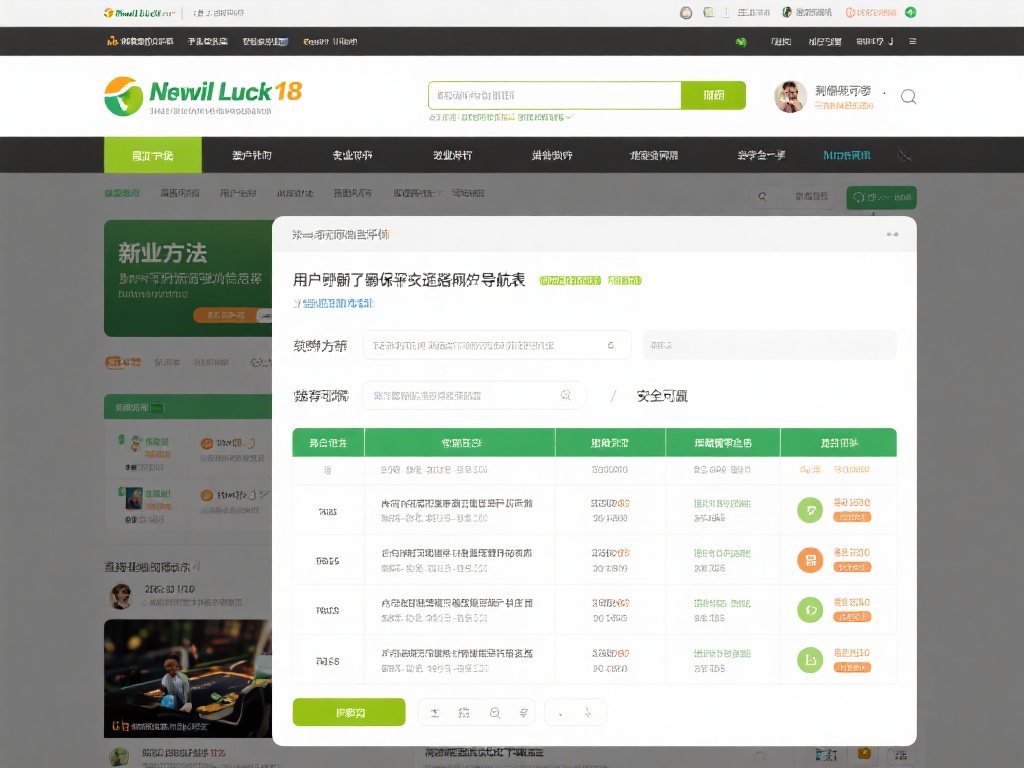
Task: Click the green checkmark icon in the last table row
Action: pyautogui.click(x=810, y=660)
